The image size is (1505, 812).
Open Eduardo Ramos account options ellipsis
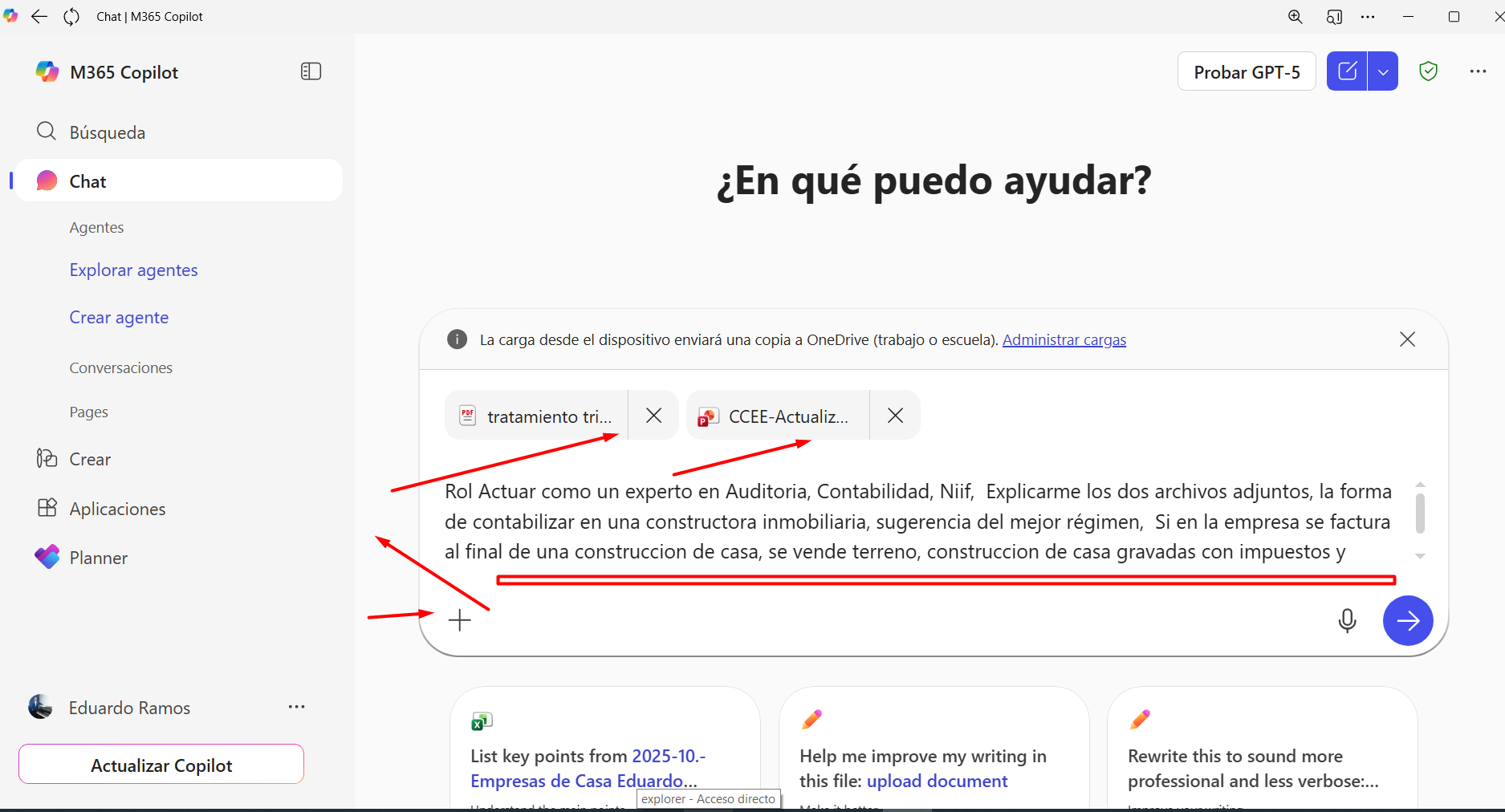(x=296, y=707)
